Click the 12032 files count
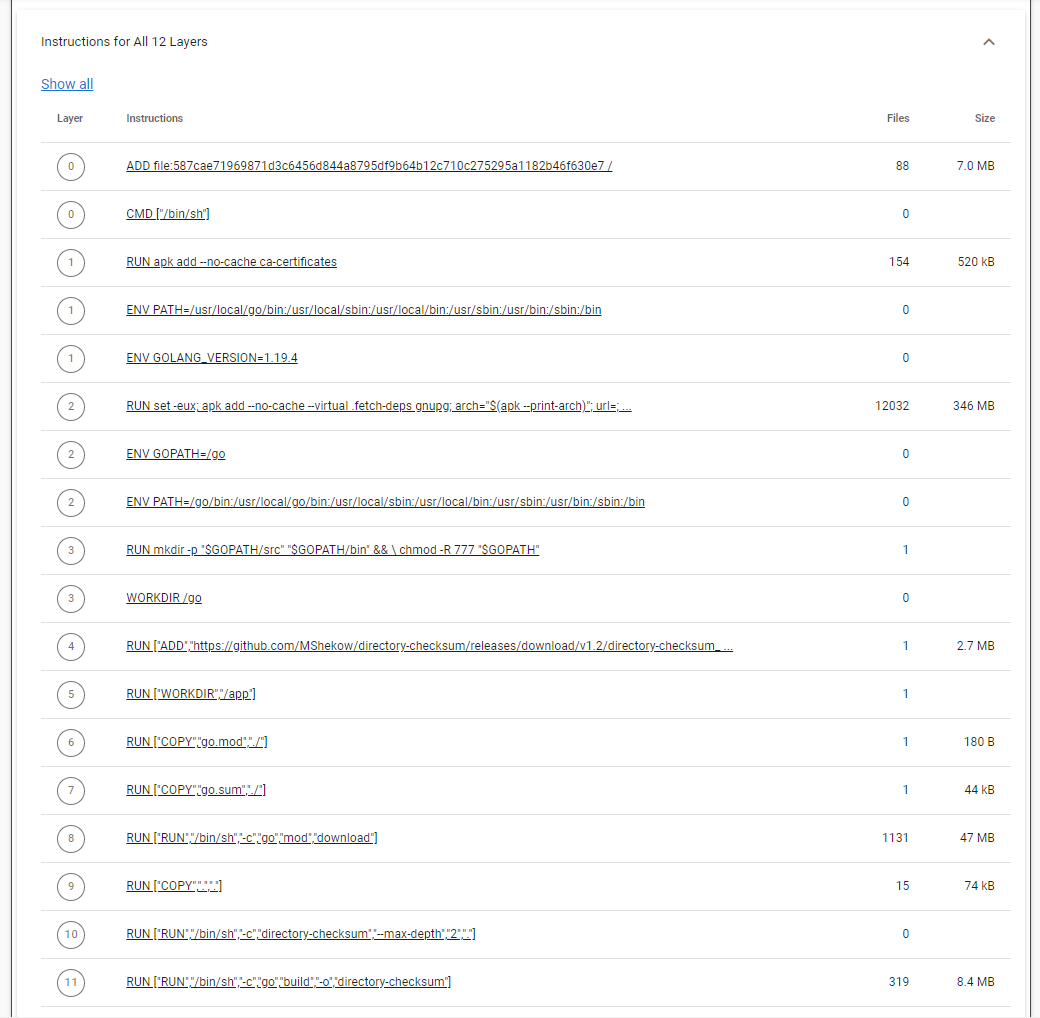The height and width of the screenshot is (1018, 1040). [x=892, y=406]
